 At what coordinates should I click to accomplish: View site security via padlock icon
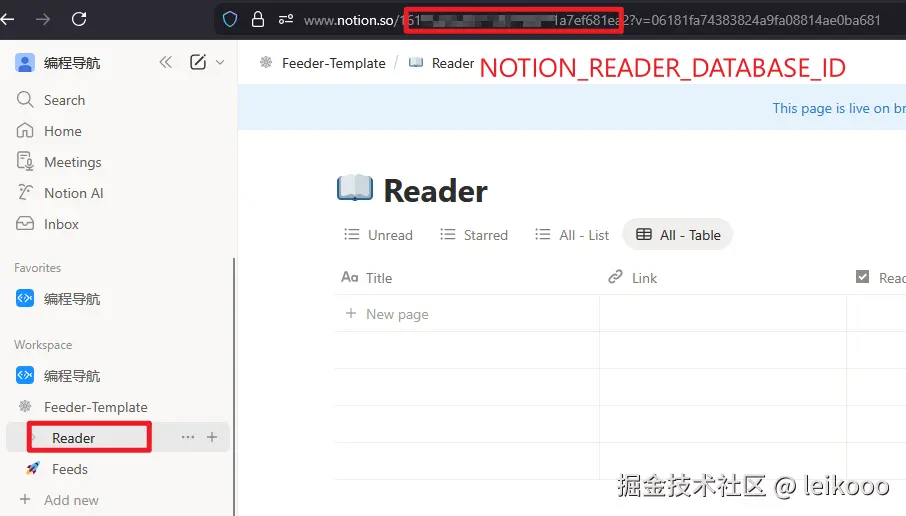point(258,20)
